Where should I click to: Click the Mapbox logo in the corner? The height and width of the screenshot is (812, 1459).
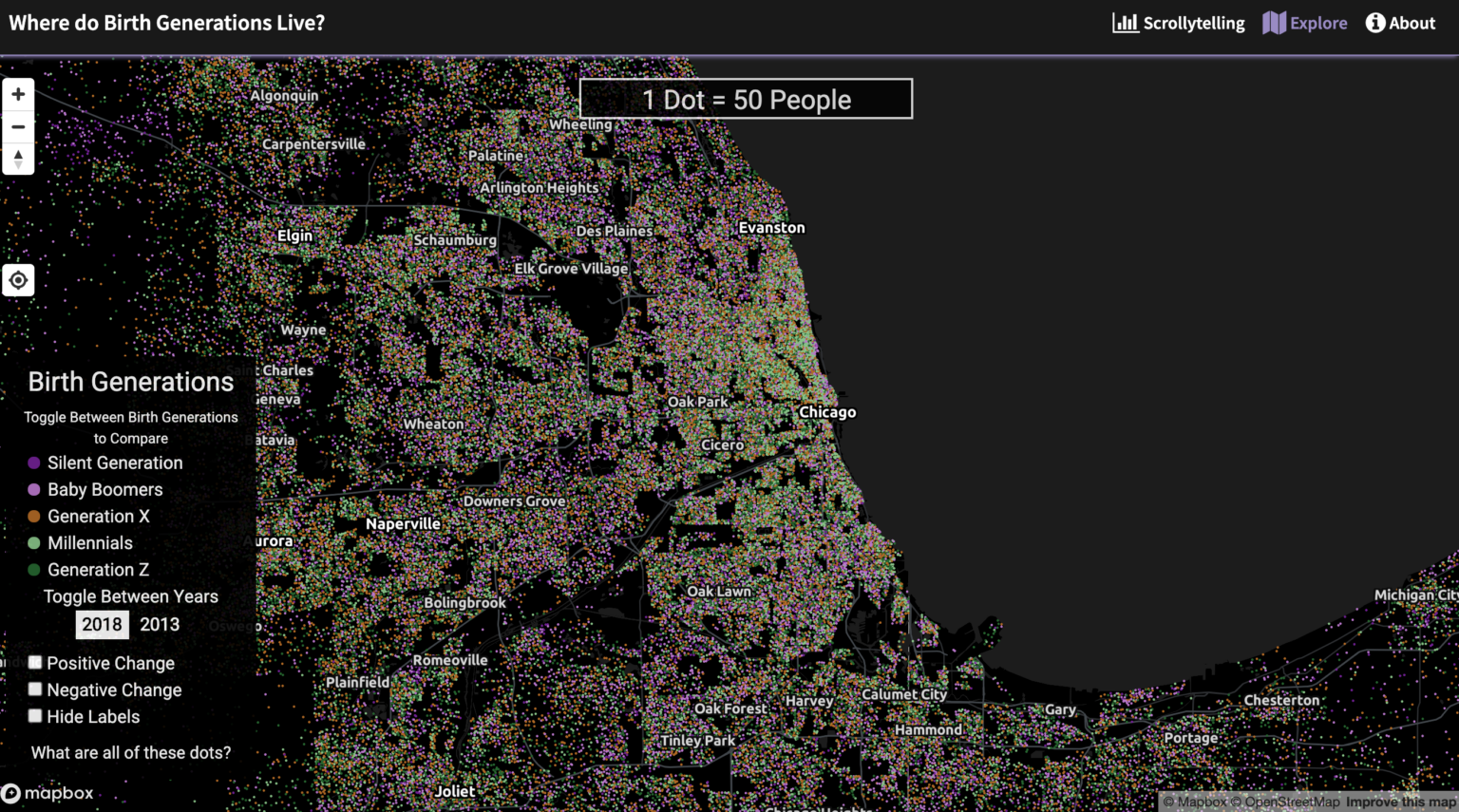(x=48, y=793)
